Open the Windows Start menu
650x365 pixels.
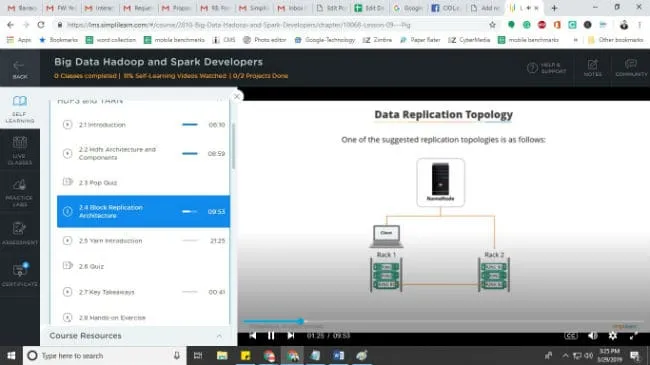[11, 355]
